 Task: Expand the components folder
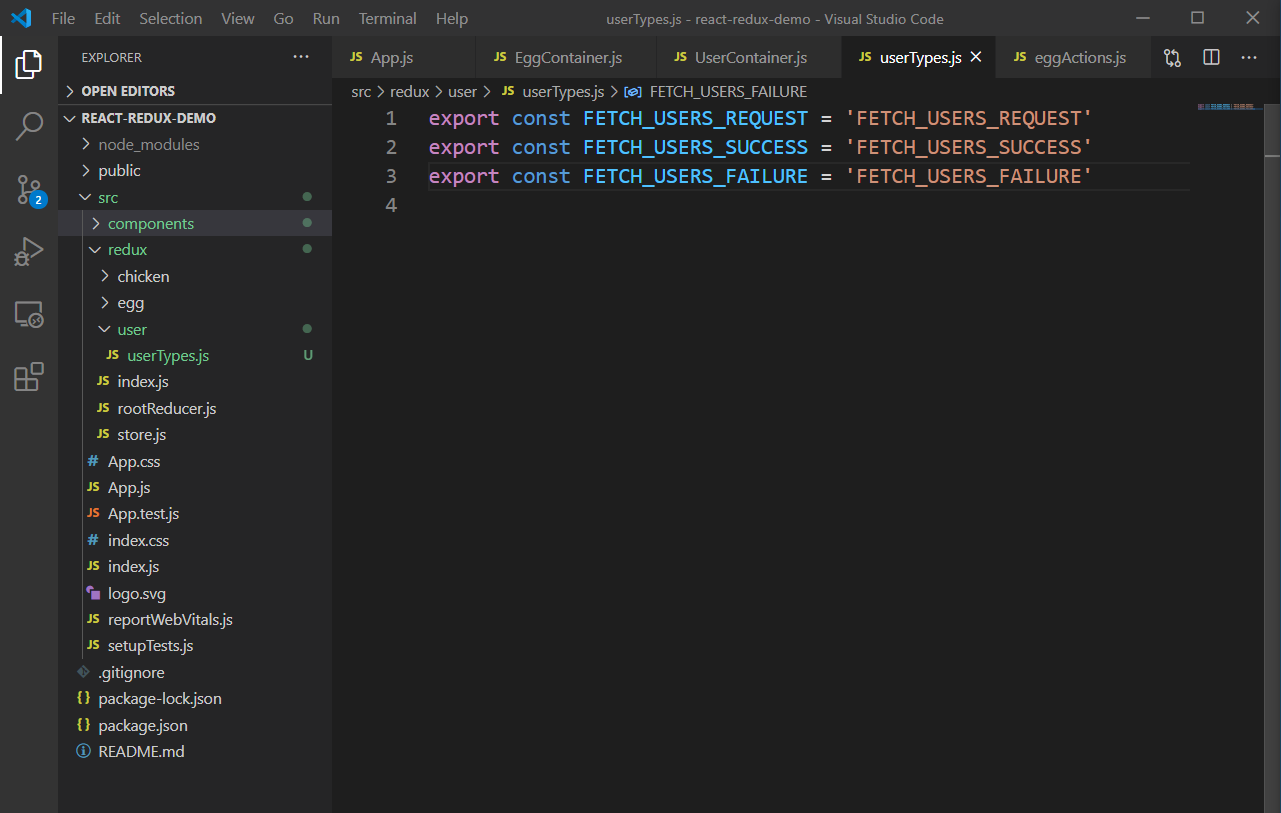pyautogui.click(x=195, y=223)
